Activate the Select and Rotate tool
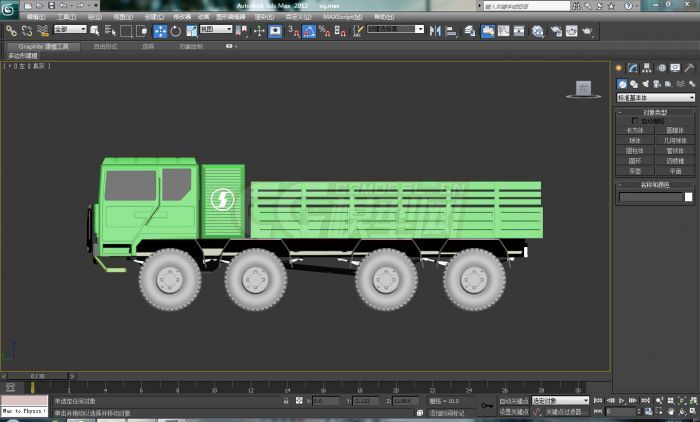 click(x=176, y=31)
